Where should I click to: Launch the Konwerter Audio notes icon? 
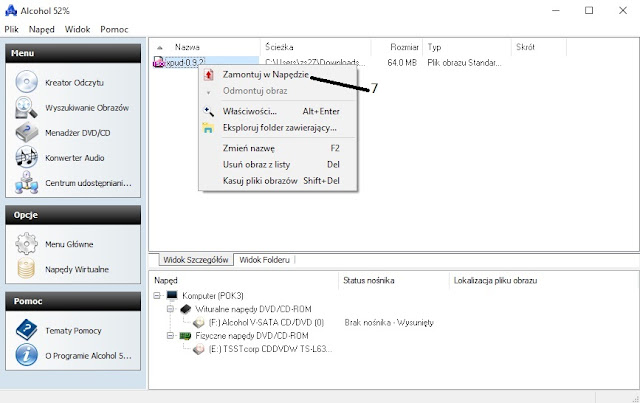click(x=27, y=157)
